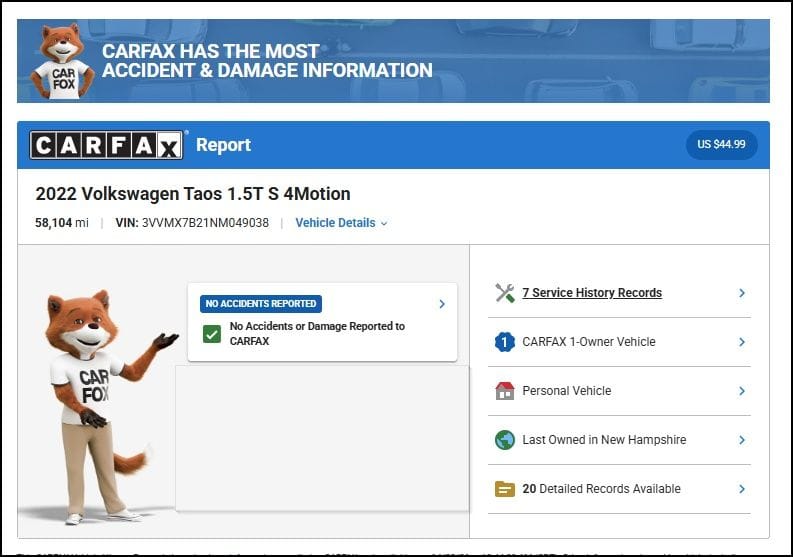Click the VIN 3VVMX7B21NM049038 text

pos(192,223)
